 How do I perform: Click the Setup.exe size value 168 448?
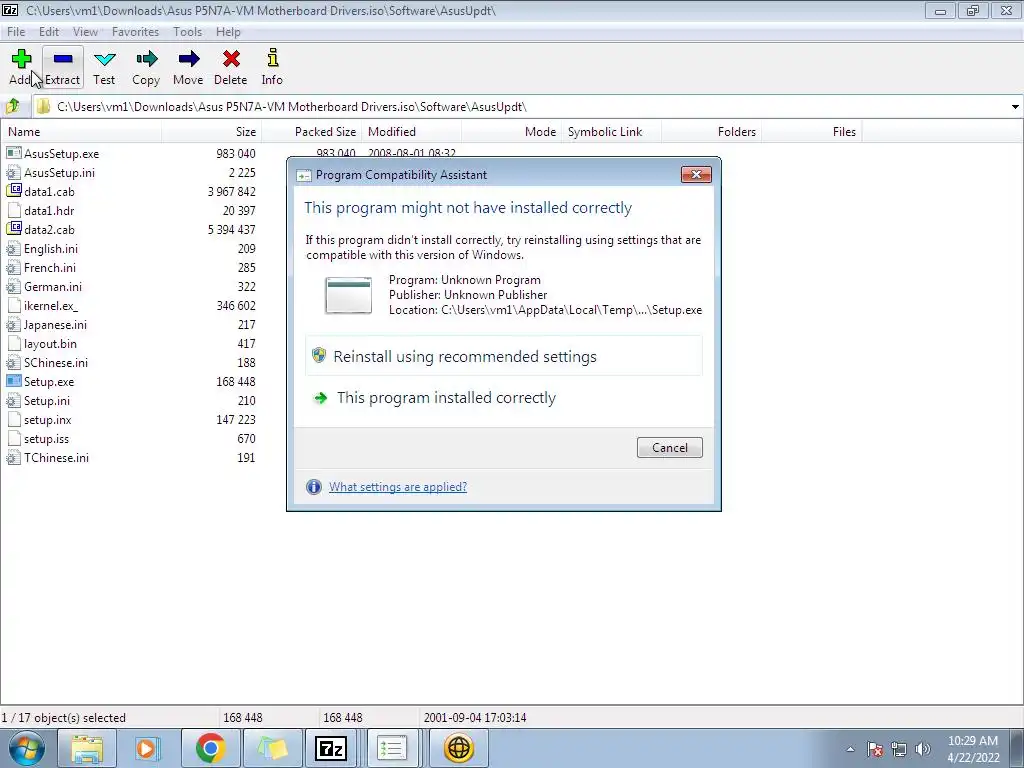[x=236, y=381]
